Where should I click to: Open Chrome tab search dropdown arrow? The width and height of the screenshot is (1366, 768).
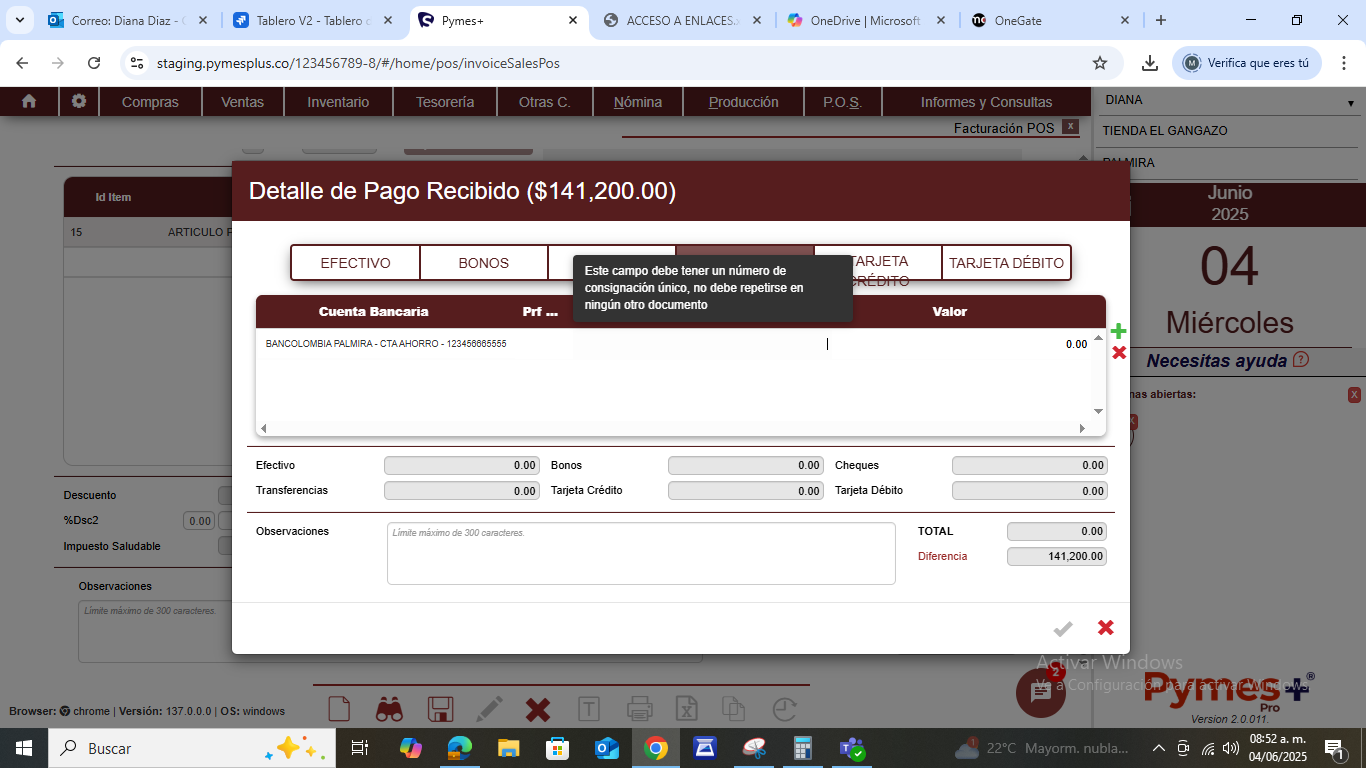coord(20,20)
